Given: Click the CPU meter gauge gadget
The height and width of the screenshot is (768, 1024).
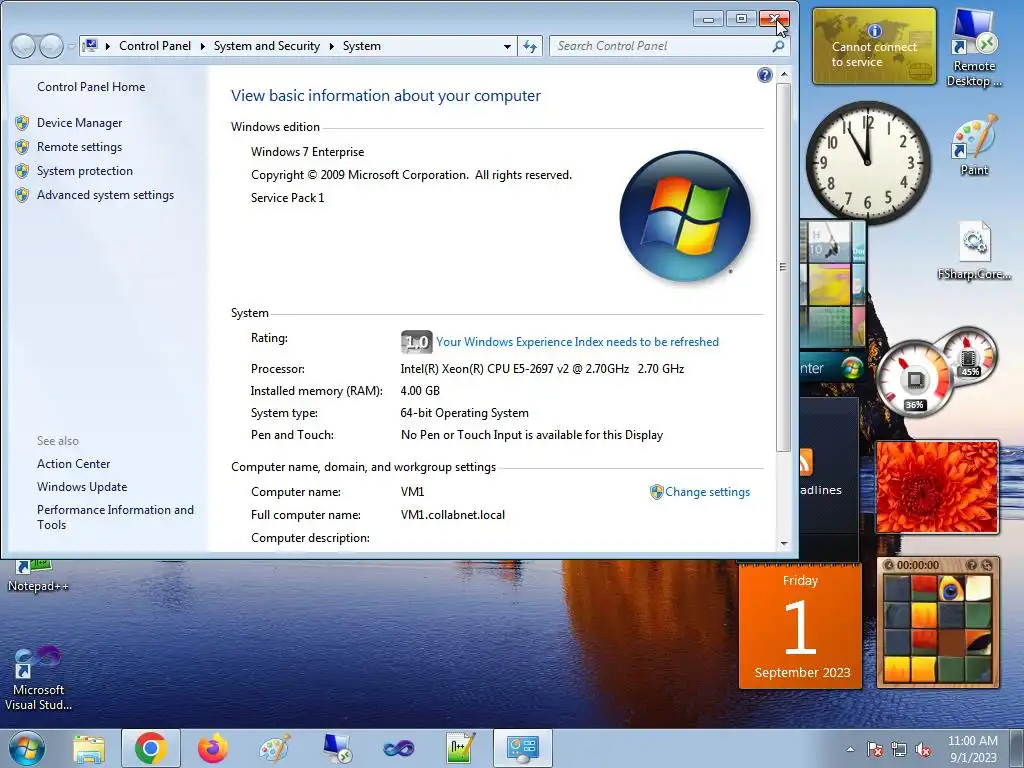Looking at the screenshot, I should pyautogui.click(x=914, y=379).
